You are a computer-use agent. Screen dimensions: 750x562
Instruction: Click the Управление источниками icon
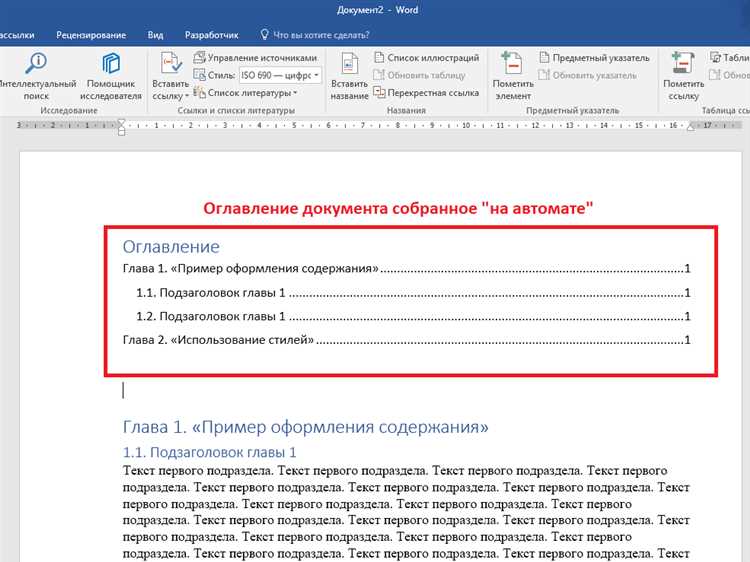click(199, 58)
